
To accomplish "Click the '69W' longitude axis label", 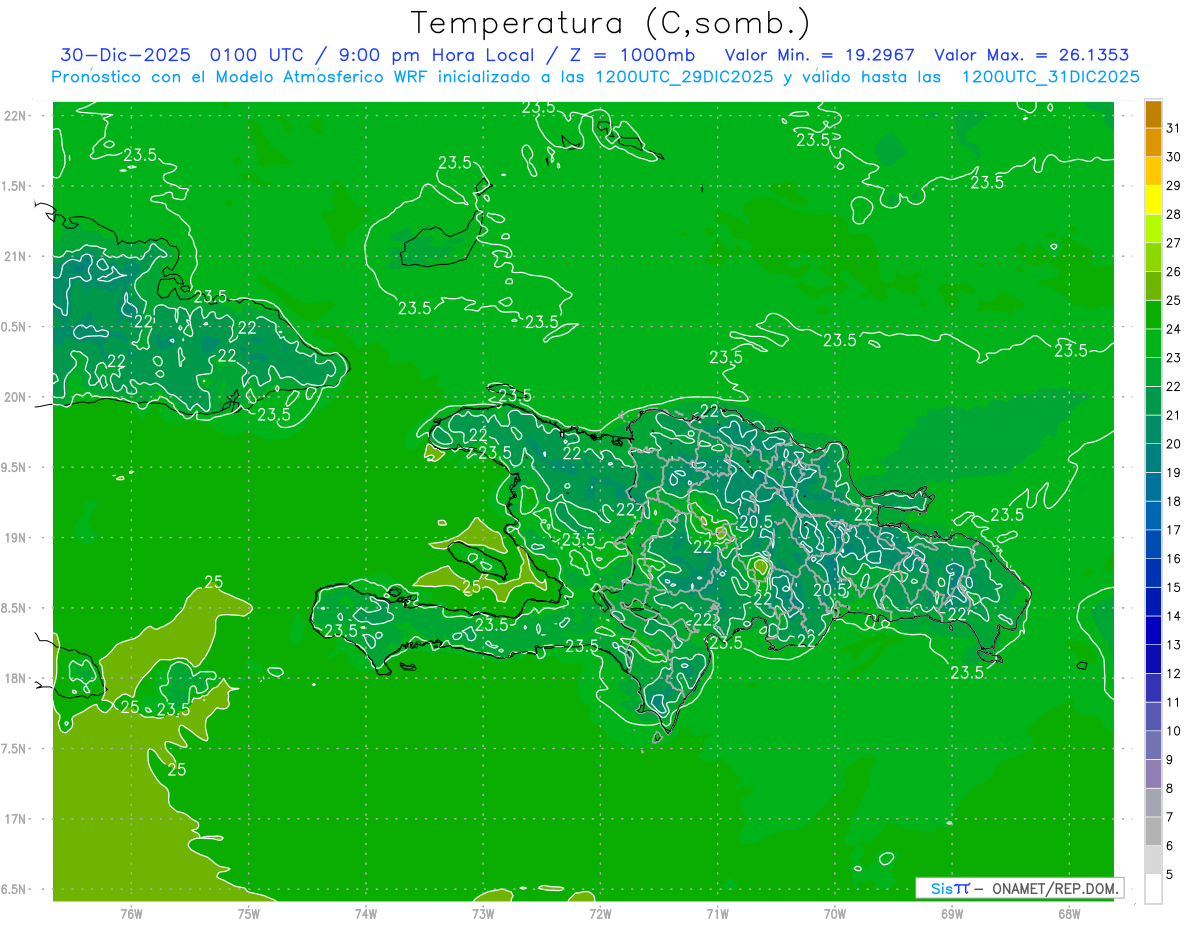I will coord(952,914).
